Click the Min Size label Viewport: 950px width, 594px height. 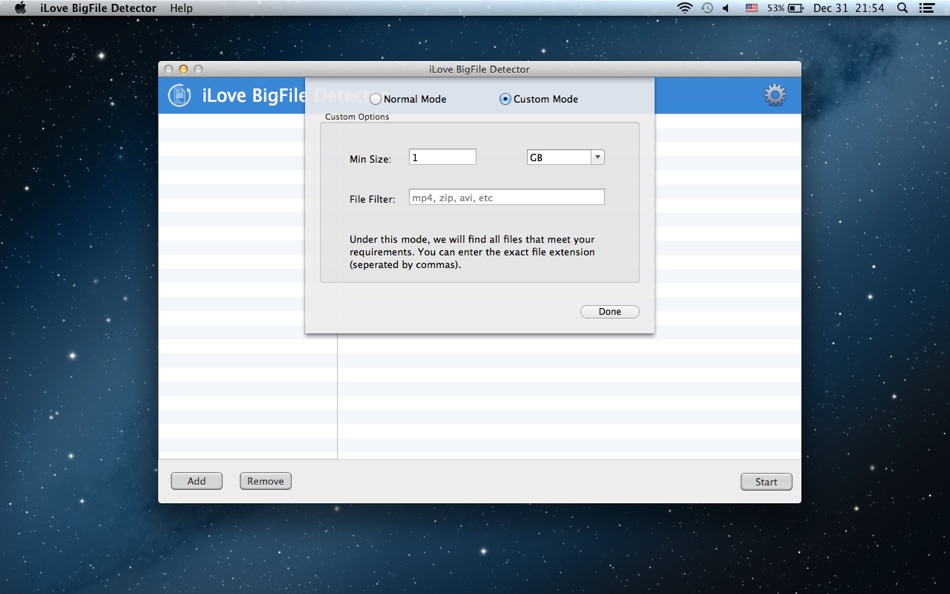(x=370, y=159)
